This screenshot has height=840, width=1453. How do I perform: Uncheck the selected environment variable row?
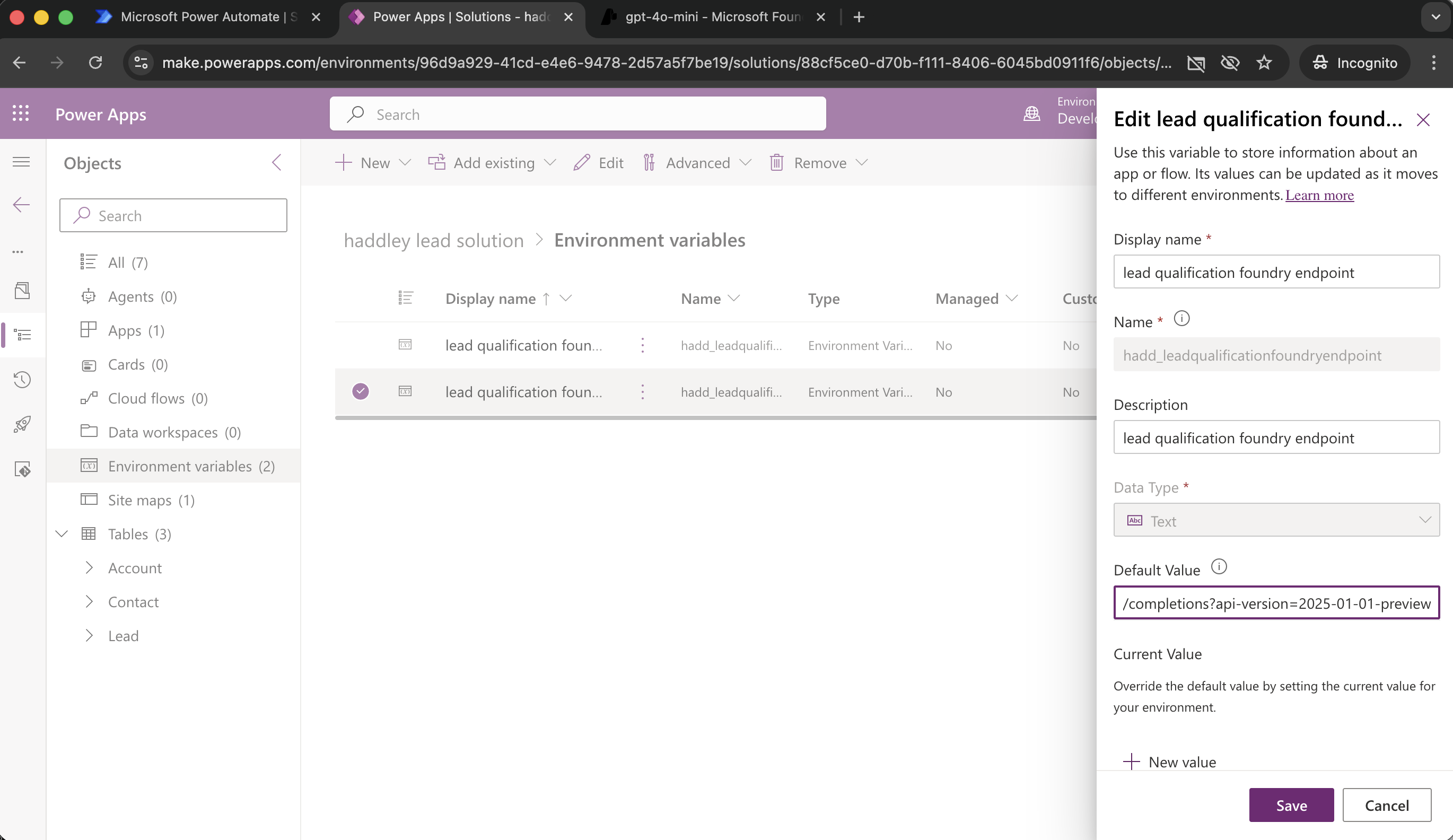[x=361, y=391]
